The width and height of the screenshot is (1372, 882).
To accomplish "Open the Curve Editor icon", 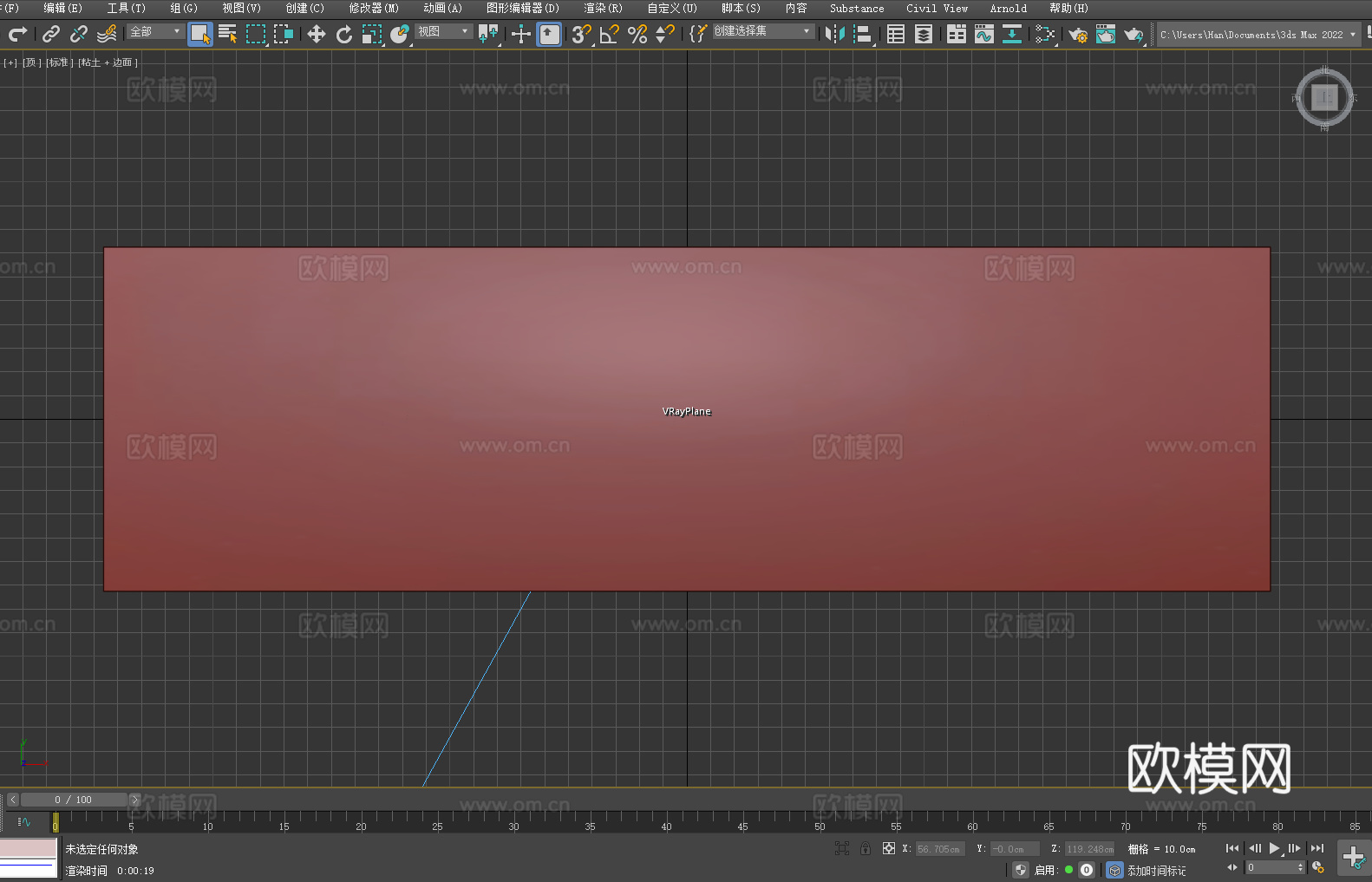I will [983, 34].
